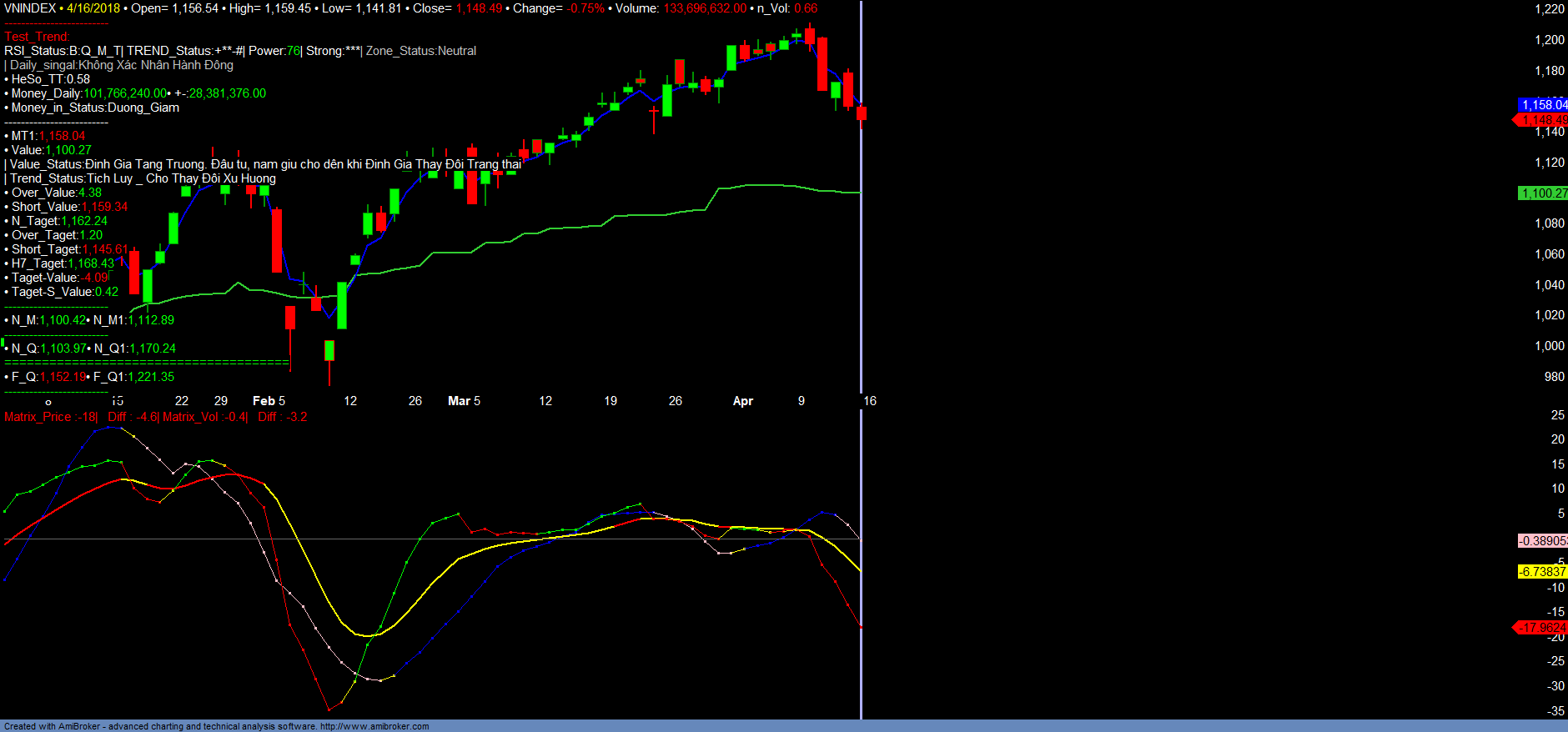Select the Apr label on time axis
This screenshot has width=1568, height=732.
tap(742, 401)
